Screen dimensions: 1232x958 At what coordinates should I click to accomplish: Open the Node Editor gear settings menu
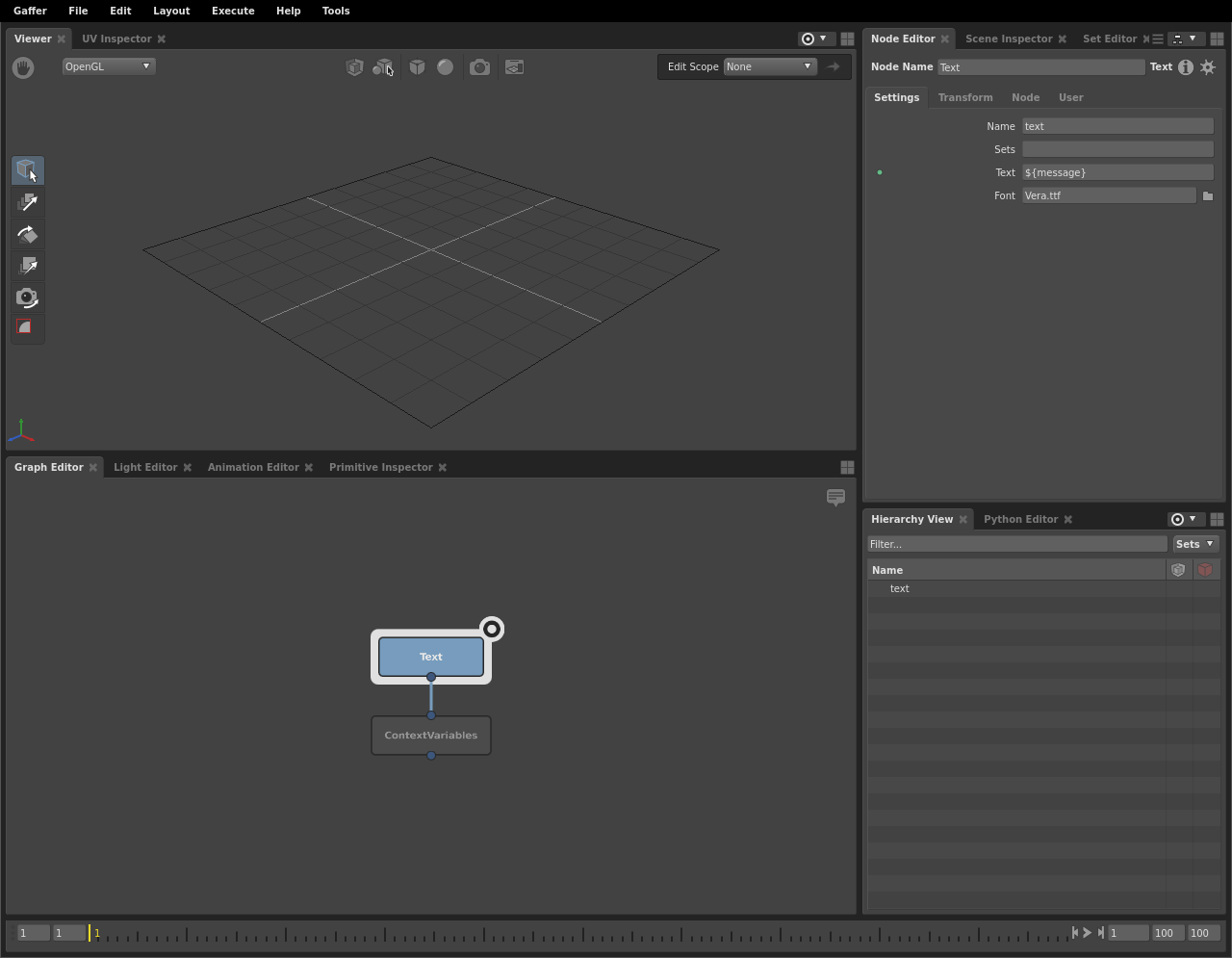click(1208, 67)
